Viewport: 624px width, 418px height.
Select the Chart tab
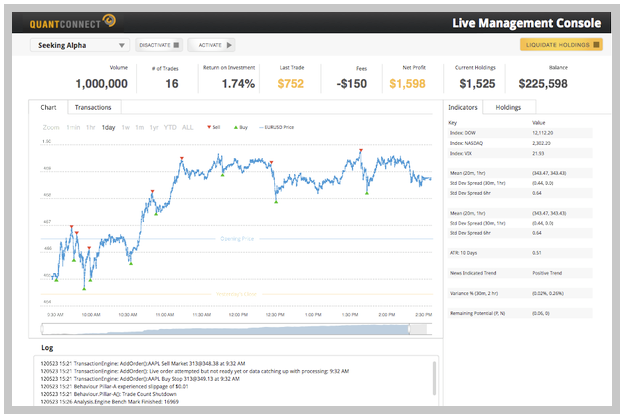point(47,107)
